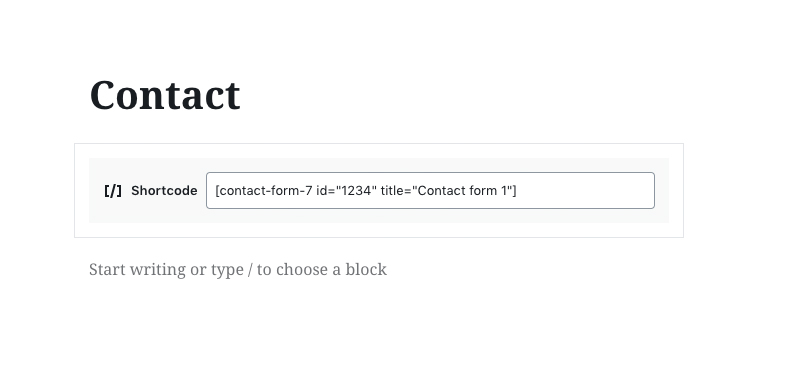Click the Contact page title

coord(165,95)
